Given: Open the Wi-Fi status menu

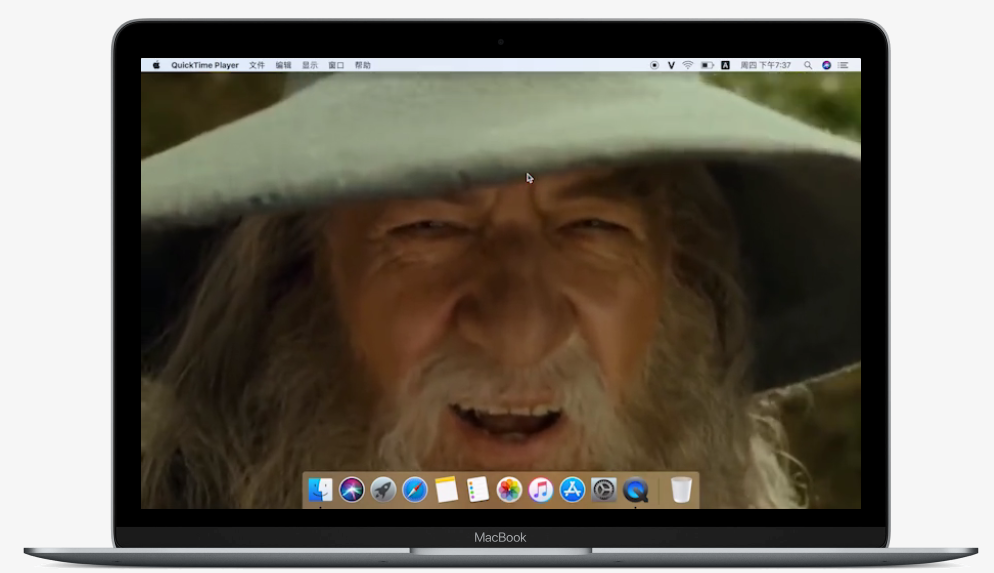Looking at the screenshot, I should [688, 65].
